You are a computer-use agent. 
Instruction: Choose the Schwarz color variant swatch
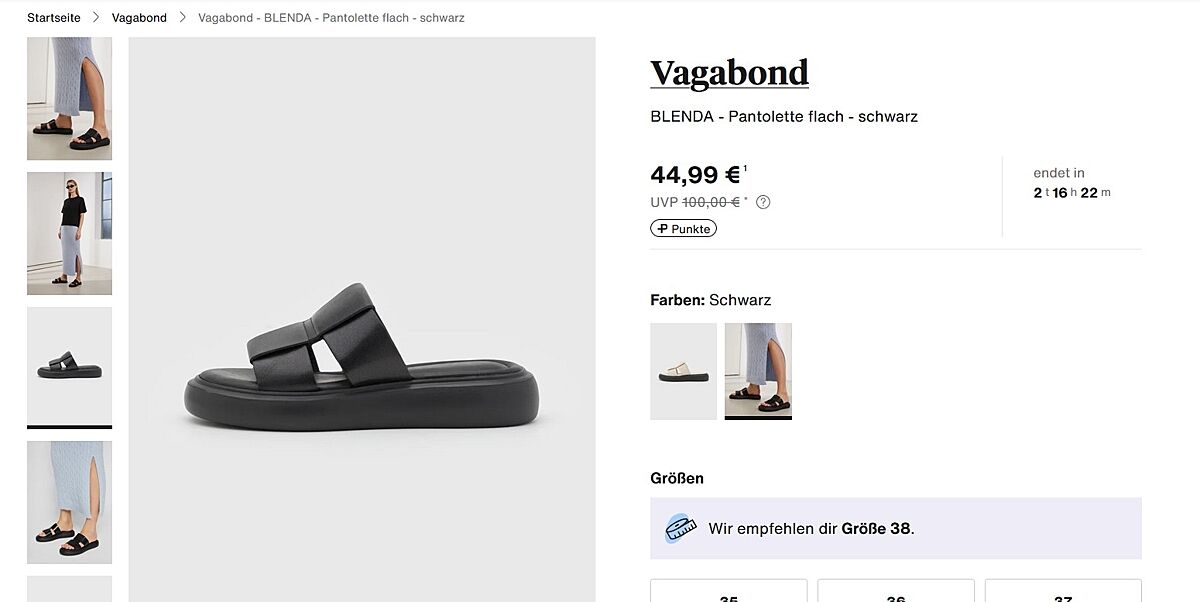[758, 371]
